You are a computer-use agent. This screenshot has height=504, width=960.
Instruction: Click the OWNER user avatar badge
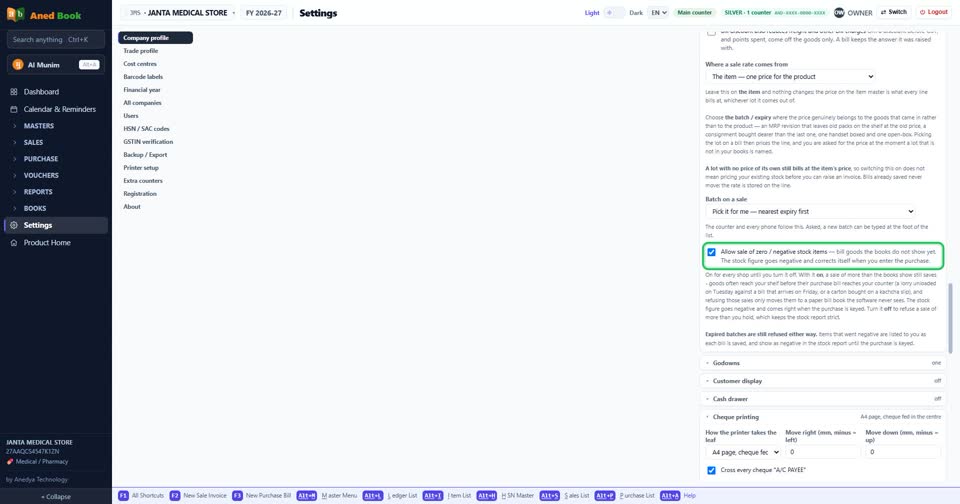pos(839,12)
